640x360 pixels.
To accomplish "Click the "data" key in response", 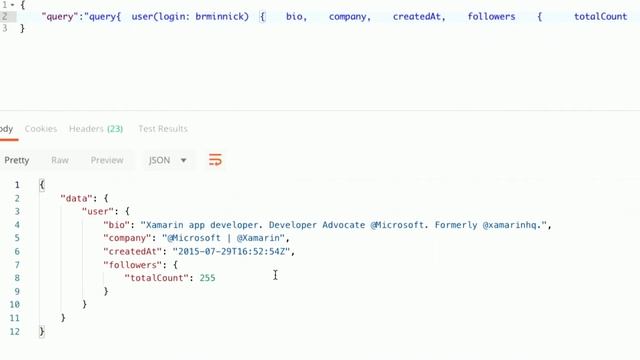I will [76, 198].
